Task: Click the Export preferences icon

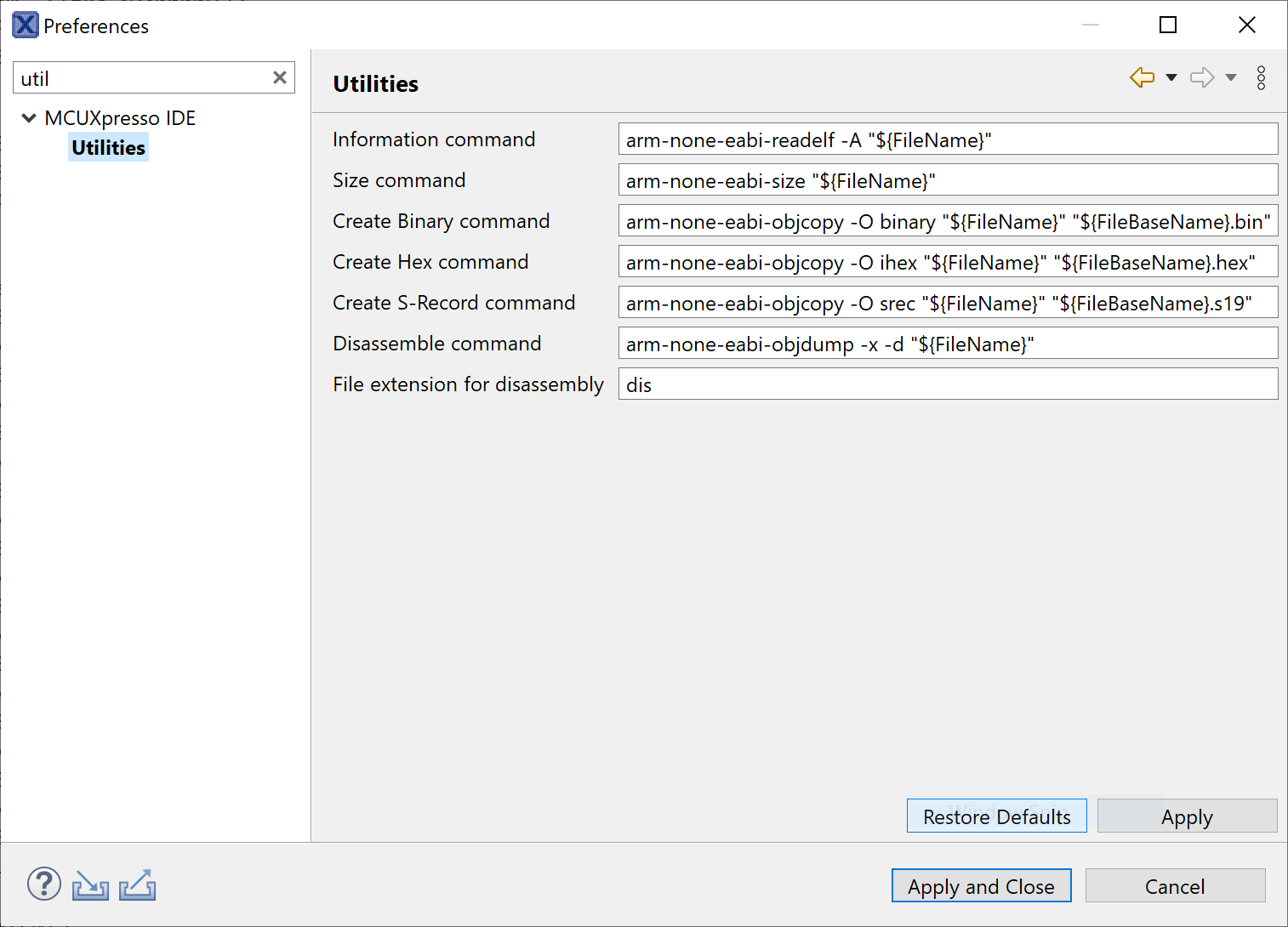Action: click(137, 885)
